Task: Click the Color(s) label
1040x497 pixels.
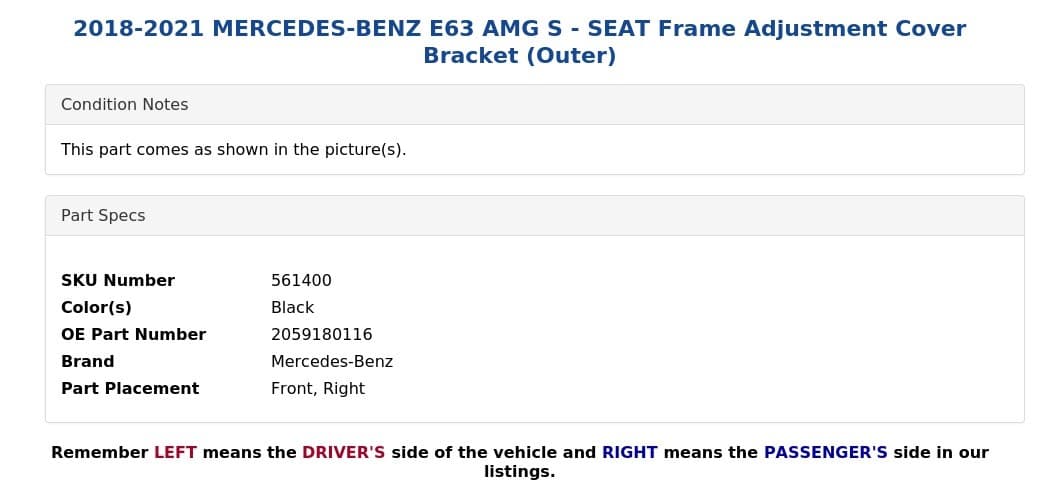Action: (x=96, y=308)
